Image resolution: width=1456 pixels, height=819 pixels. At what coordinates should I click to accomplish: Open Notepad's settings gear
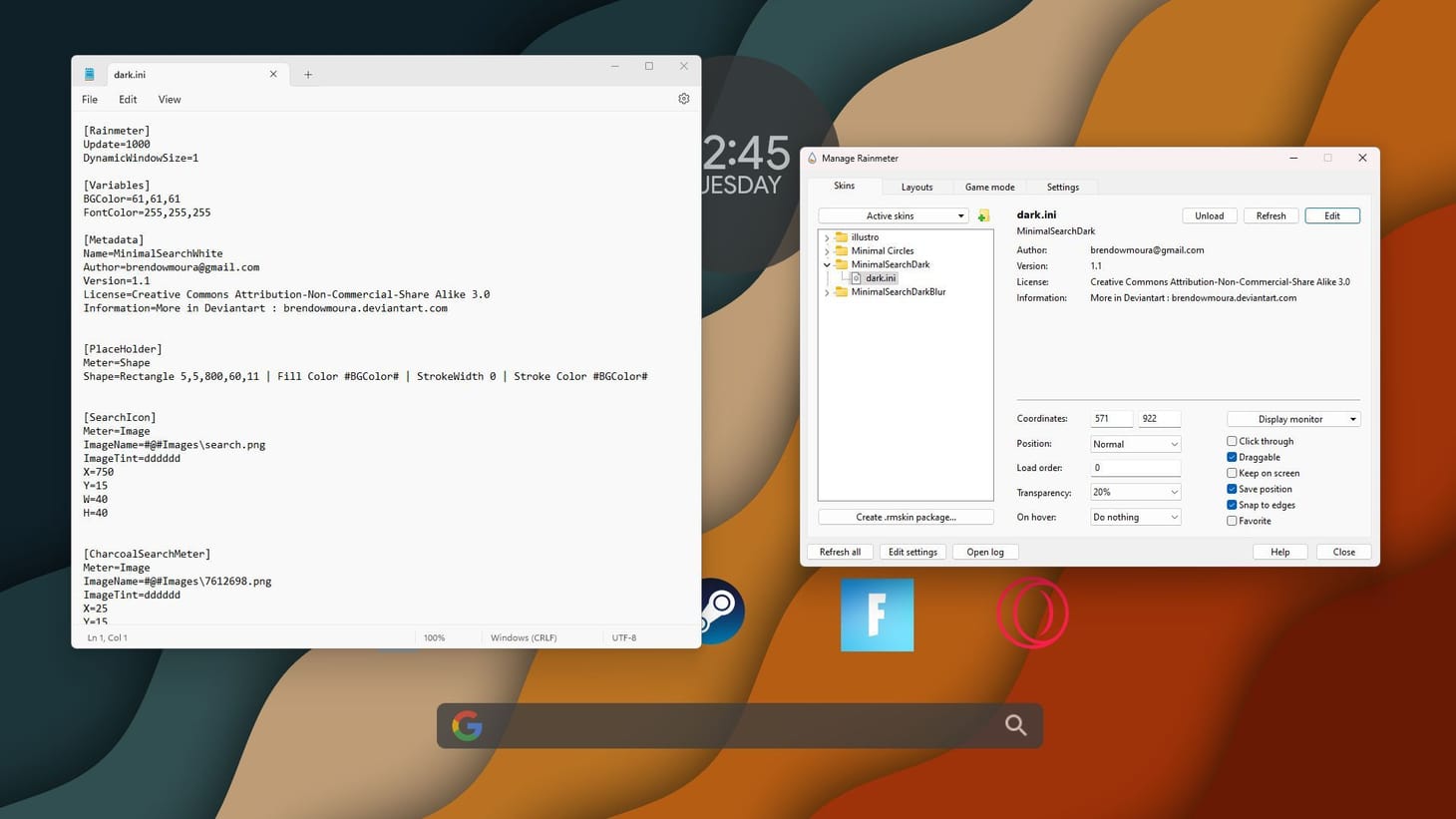click(x=683, y=99)
